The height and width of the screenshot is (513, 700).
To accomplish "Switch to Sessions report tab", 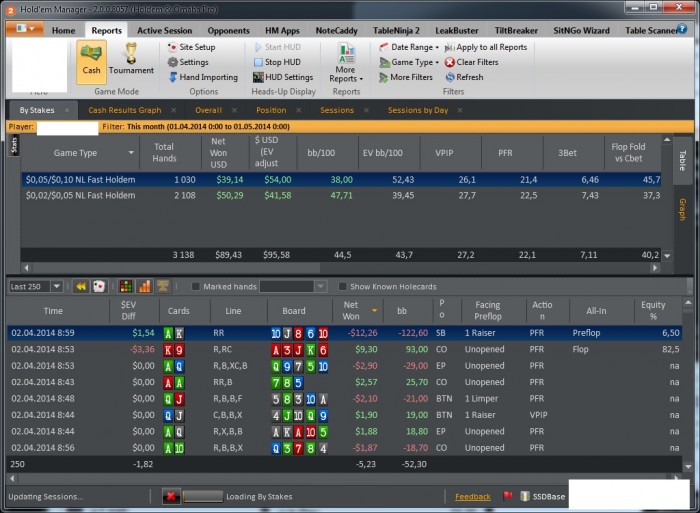I will coord(337,110).
